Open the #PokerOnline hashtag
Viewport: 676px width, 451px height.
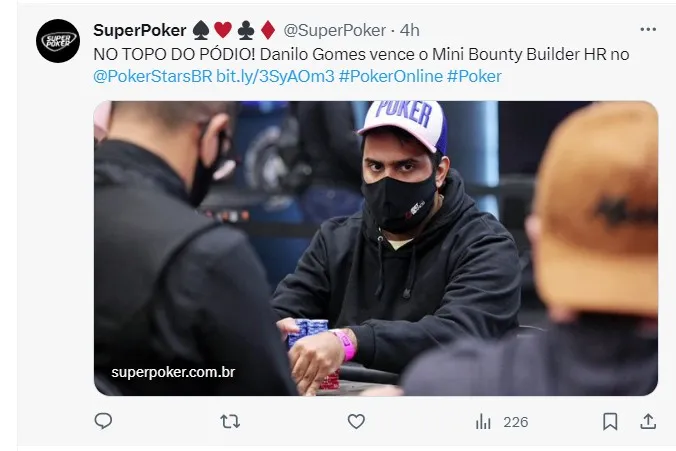[x=391, y=76]
